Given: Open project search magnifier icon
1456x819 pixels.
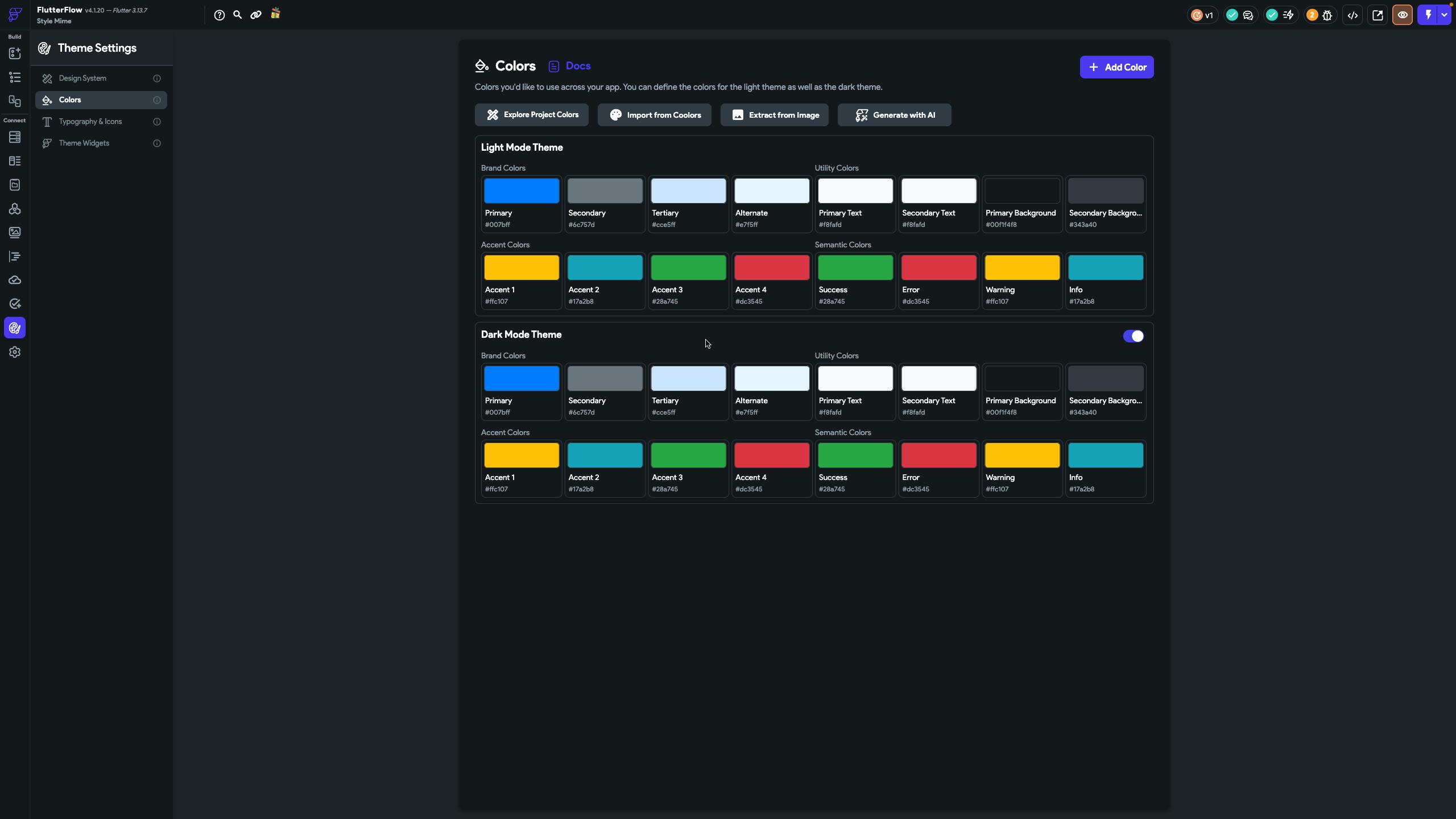Looking at the screenshot, I should [238, 15].
